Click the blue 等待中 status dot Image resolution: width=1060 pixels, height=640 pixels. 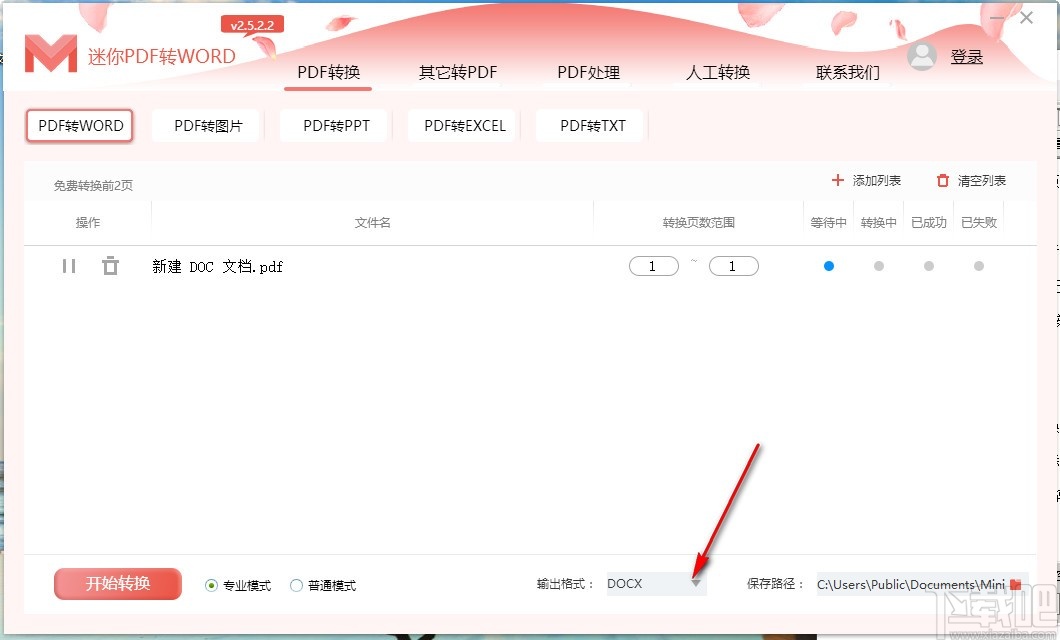[x=829, y=266]
